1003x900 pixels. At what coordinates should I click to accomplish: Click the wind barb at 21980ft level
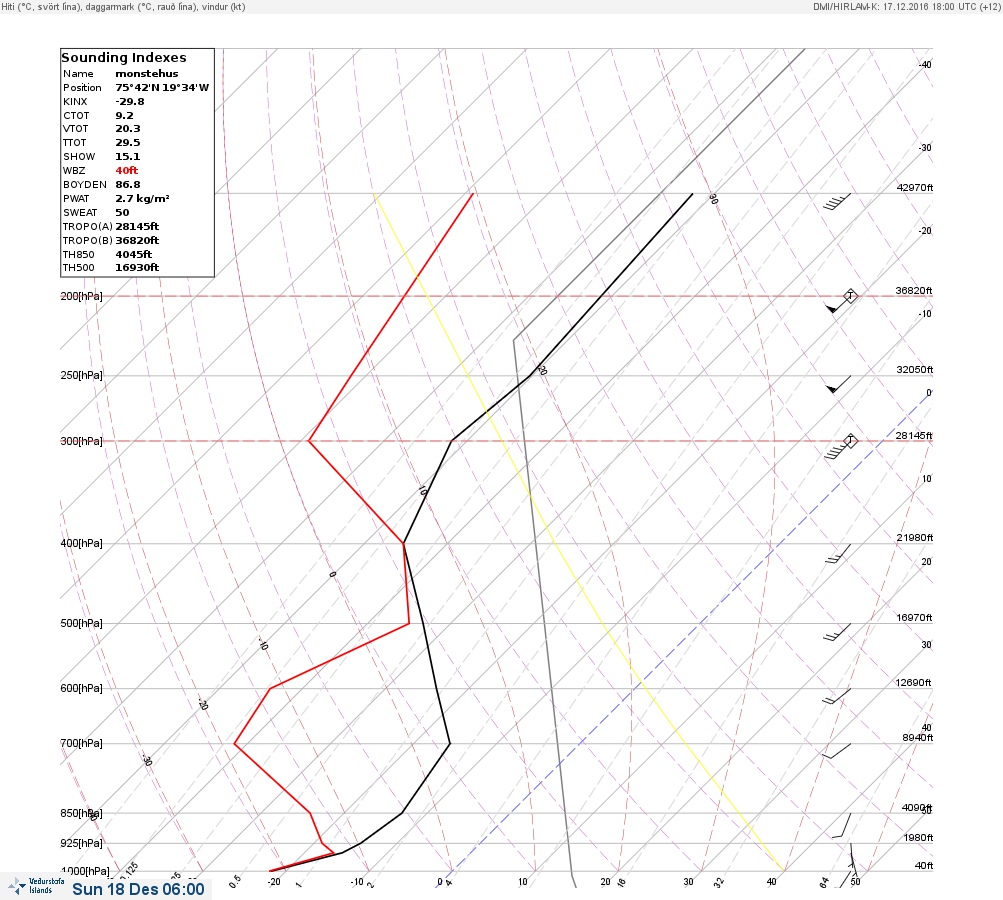tap(838, 553)
